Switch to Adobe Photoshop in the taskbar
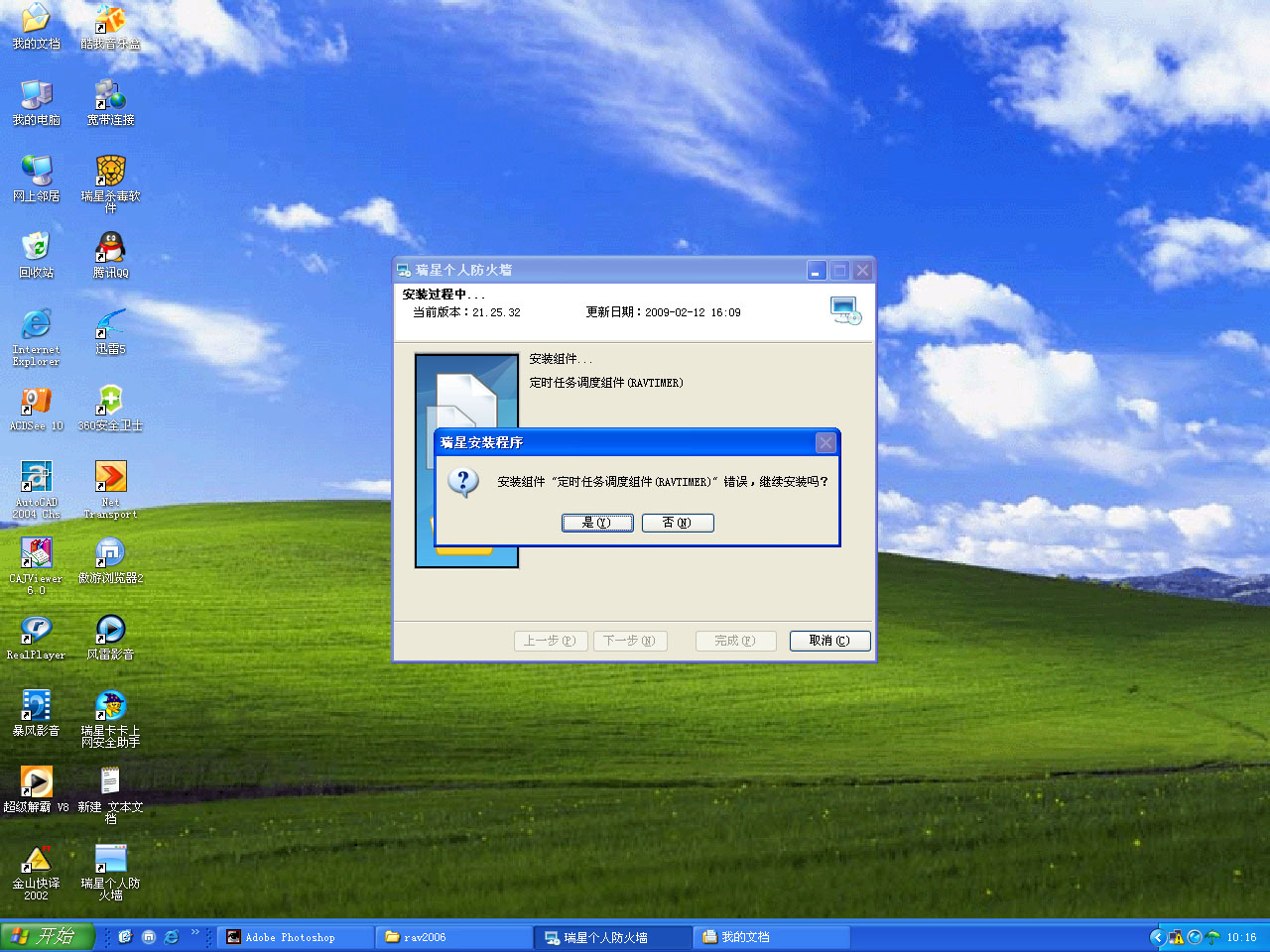Image resolution: width=1270 pixels, height=952 pixels. tap(294, 937)
